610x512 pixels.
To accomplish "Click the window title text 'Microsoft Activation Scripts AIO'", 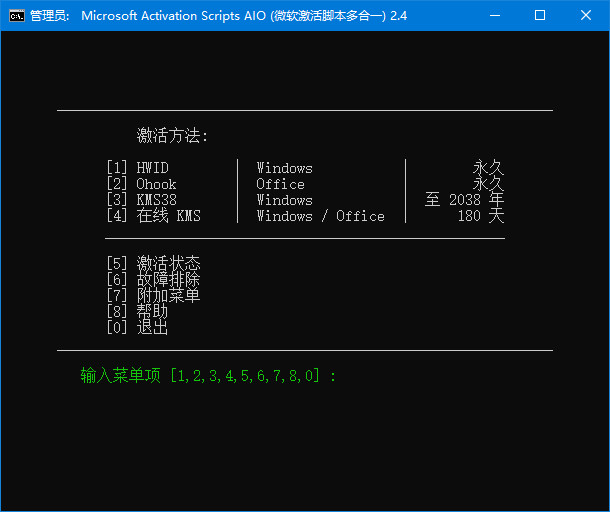I will (174, 16).
